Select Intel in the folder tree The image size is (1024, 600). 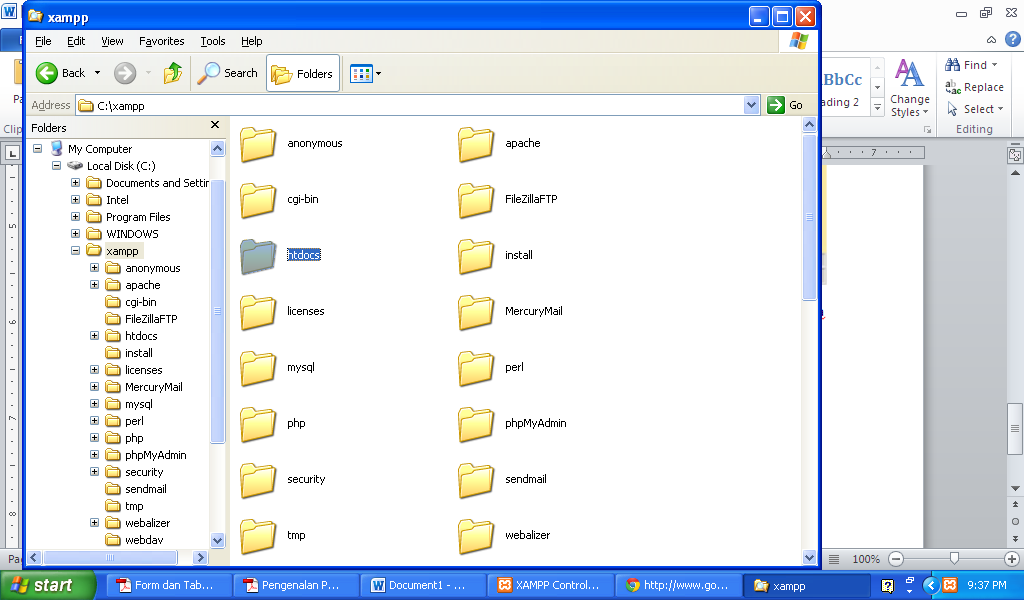coord(117,200)
